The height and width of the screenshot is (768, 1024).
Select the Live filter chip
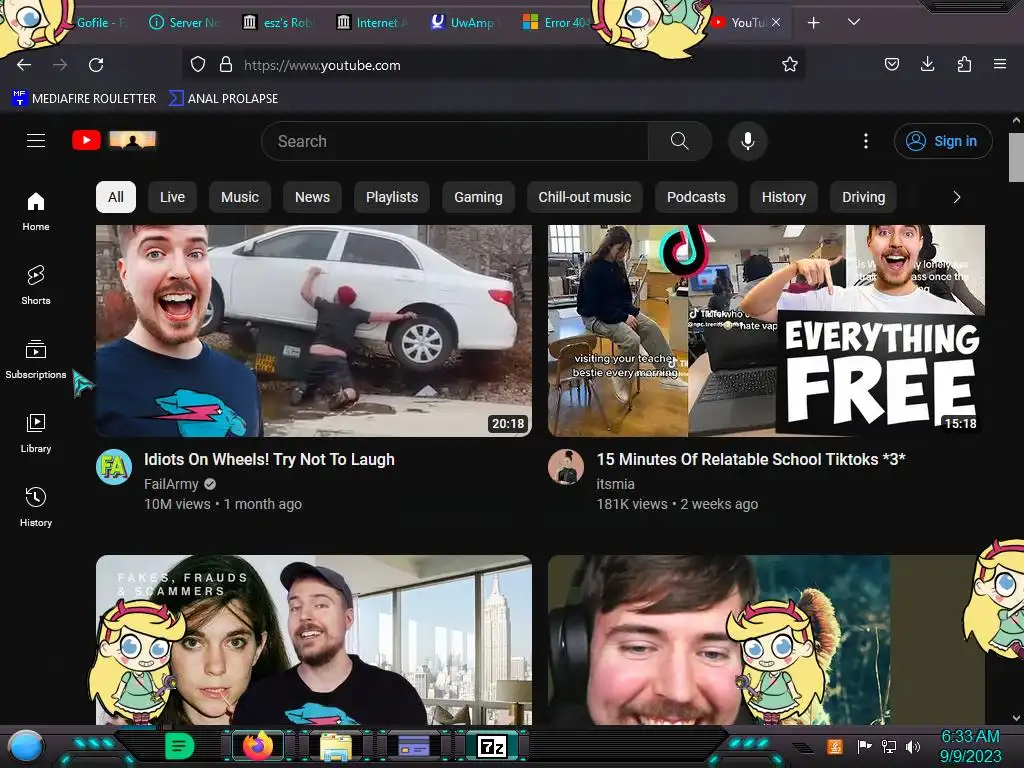click(x=172, y=197)
